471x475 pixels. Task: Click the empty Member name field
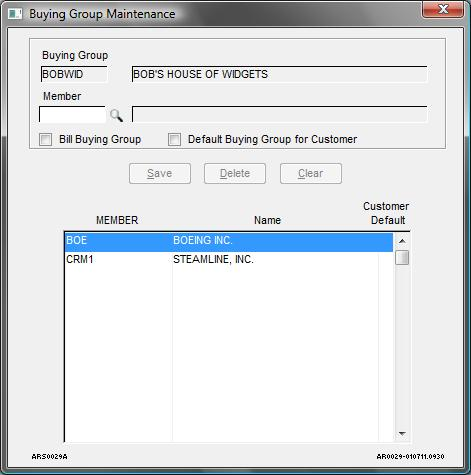click(x=279, y=115)
